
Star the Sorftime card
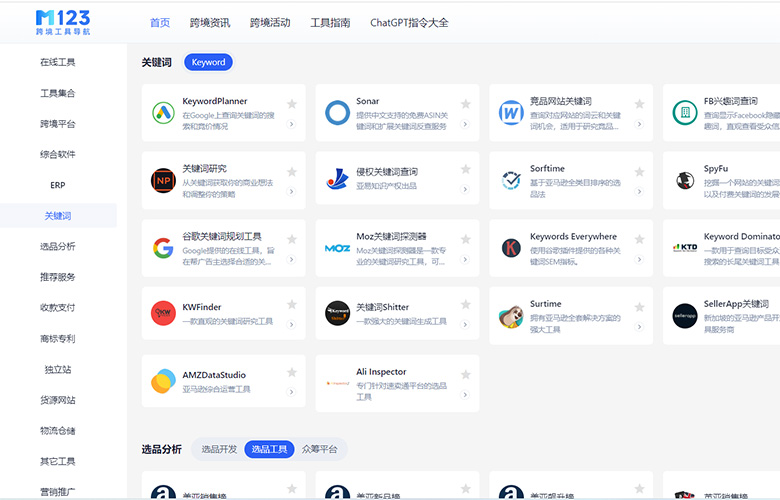(x=640, y=172)
